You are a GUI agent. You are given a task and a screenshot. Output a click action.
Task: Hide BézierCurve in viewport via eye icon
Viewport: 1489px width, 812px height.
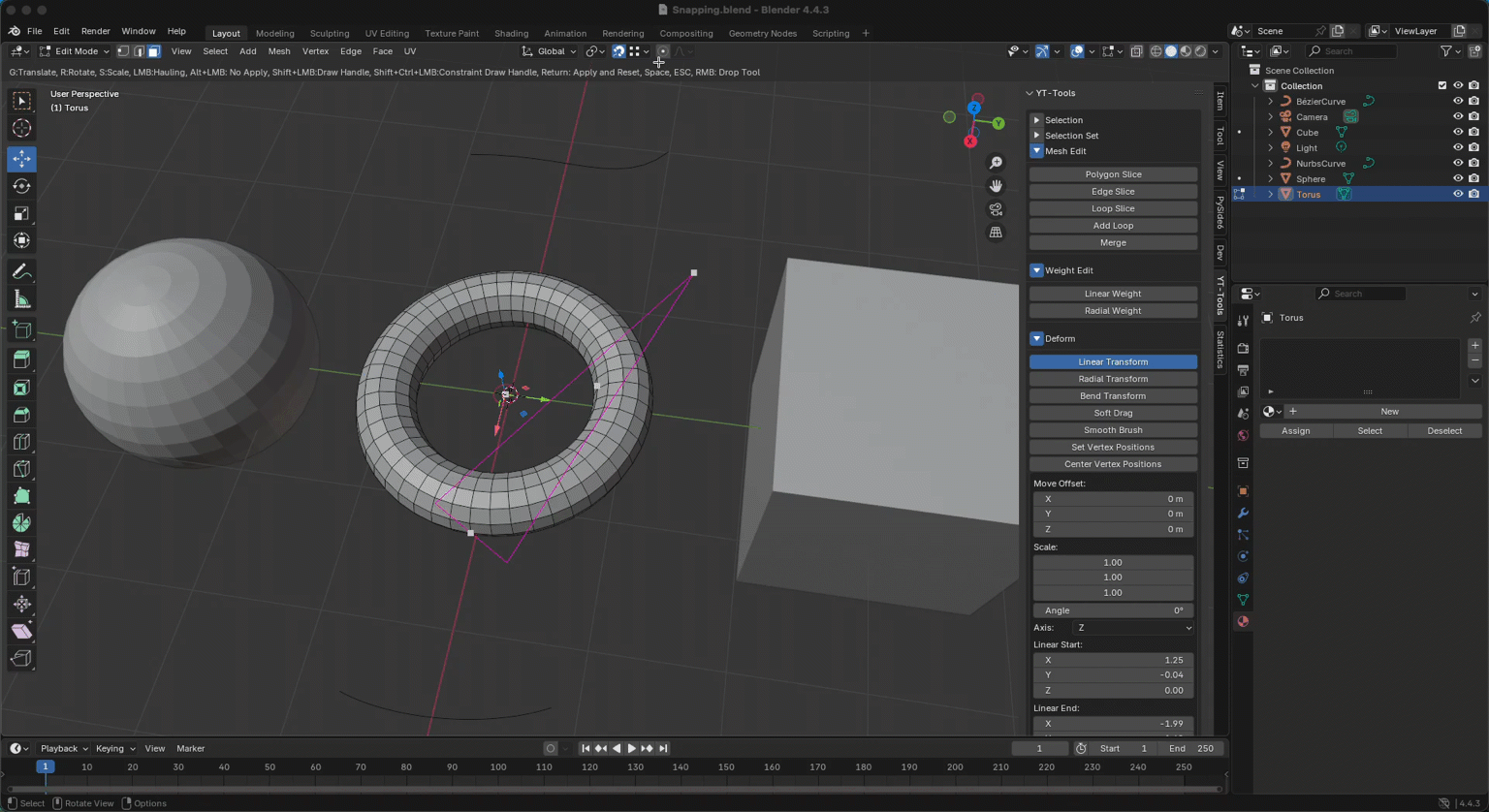tap(1457, 101)
